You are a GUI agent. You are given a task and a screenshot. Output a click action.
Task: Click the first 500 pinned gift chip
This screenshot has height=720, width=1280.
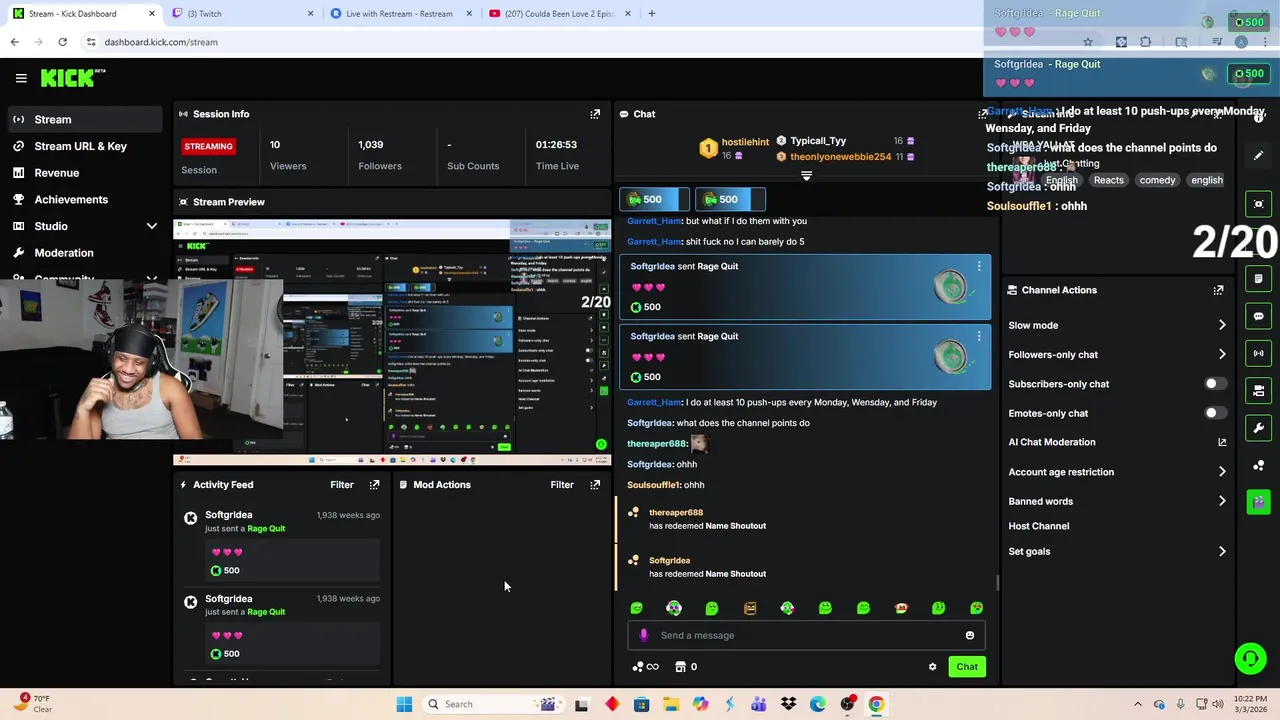click(654, 199)
